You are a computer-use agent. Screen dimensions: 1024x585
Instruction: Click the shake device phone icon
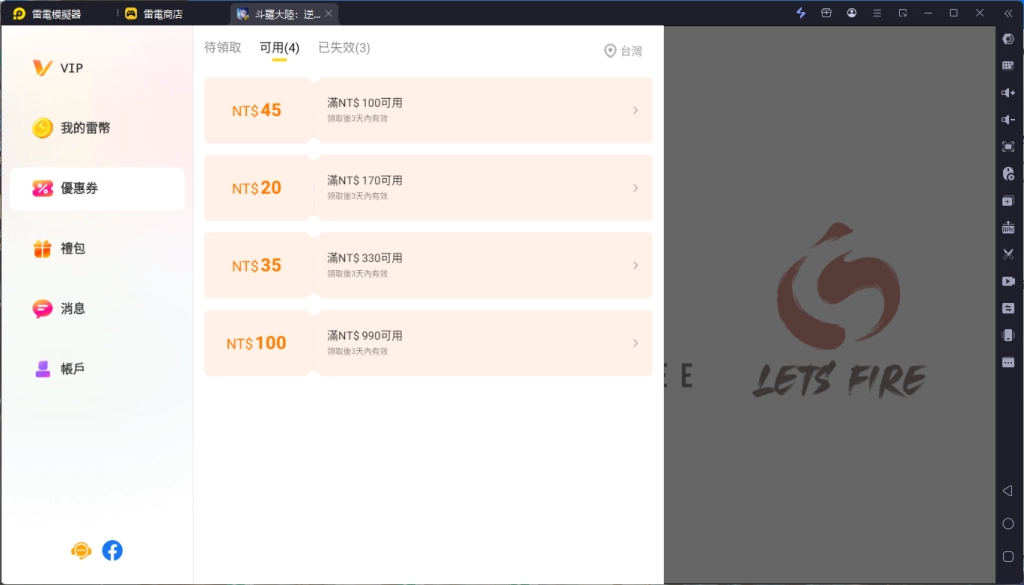(x=1008, y=335)
